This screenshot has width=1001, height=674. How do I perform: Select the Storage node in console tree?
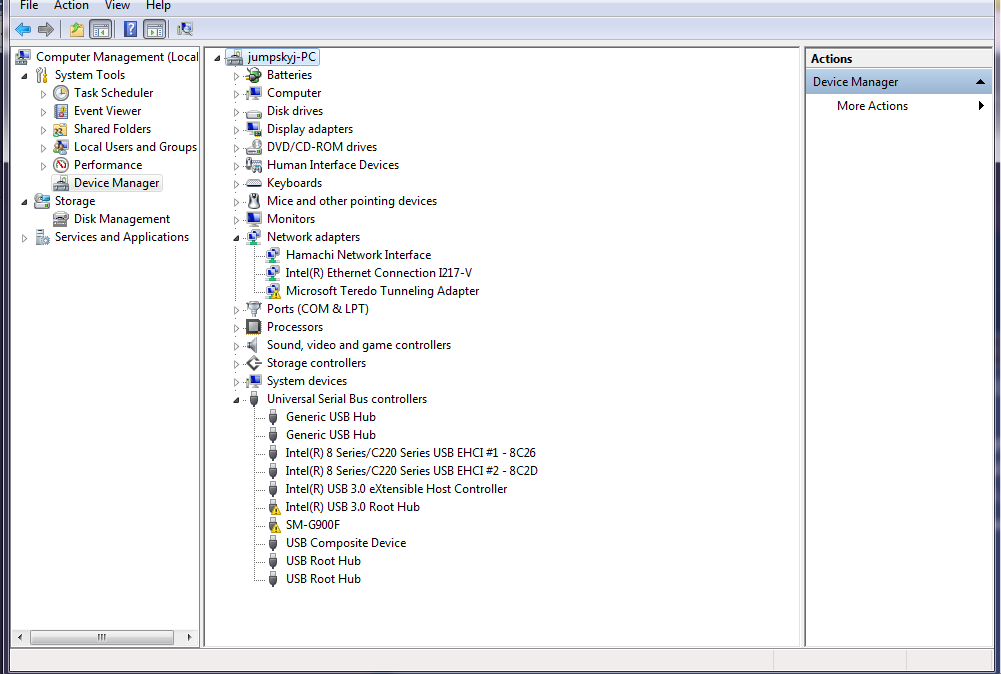(x=75, y=201)
